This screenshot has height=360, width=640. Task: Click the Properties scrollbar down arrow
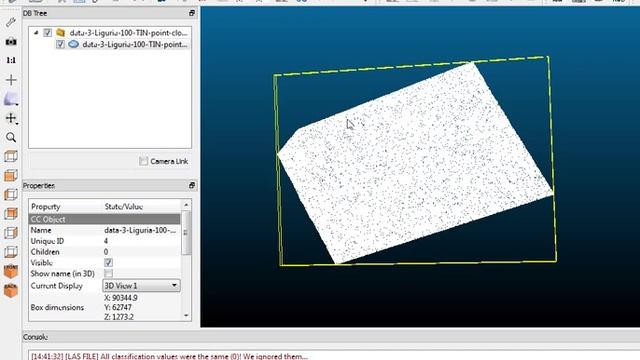186,316
